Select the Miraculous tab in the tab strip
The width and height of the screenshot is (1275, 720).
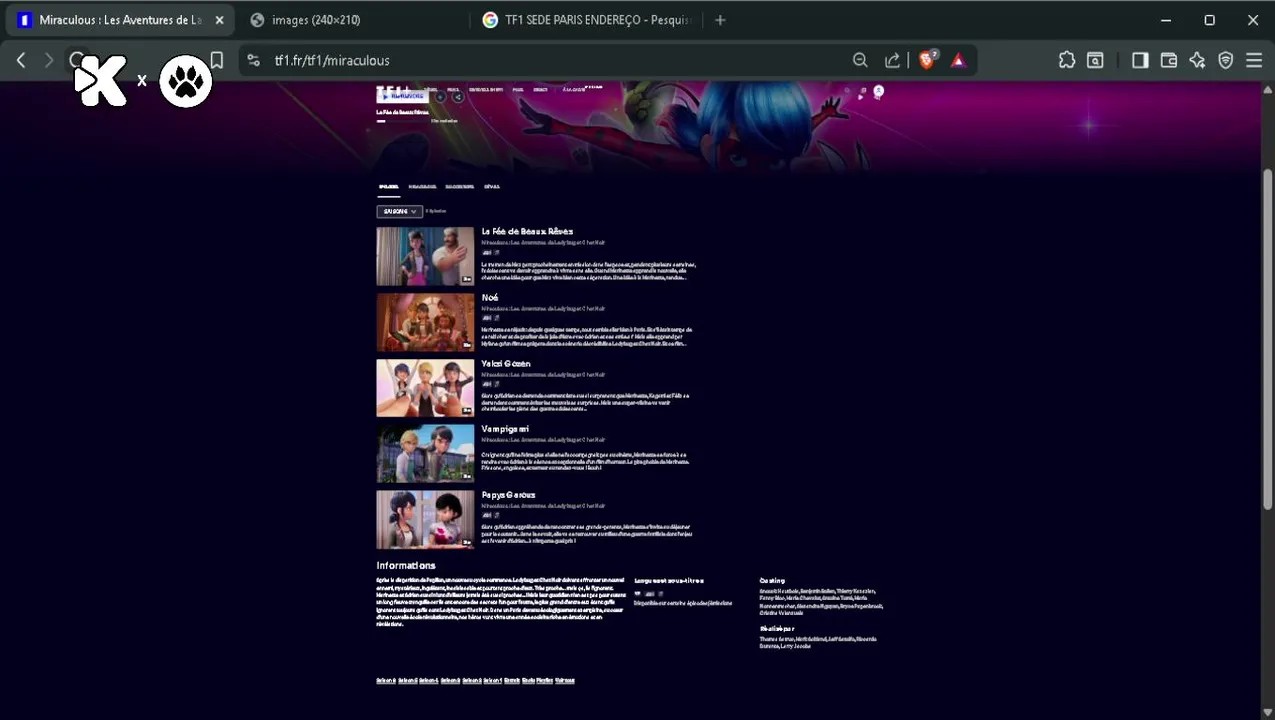coord(120,20)
